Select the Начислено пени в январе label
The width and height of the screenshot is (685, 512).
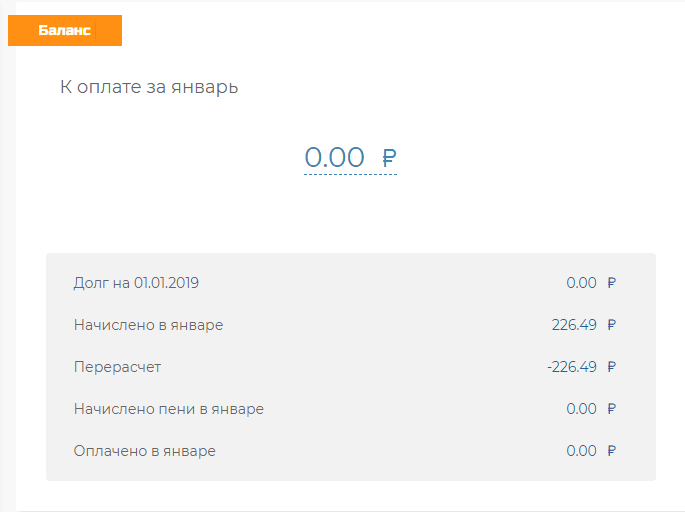(169, 409)
